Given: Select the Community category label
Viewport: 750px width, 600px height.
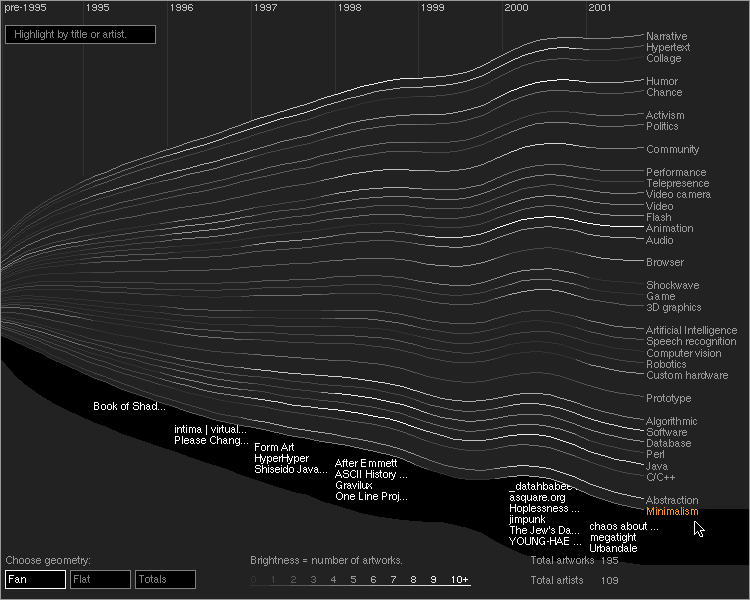Looking at the screenshot, I should 672,150.
